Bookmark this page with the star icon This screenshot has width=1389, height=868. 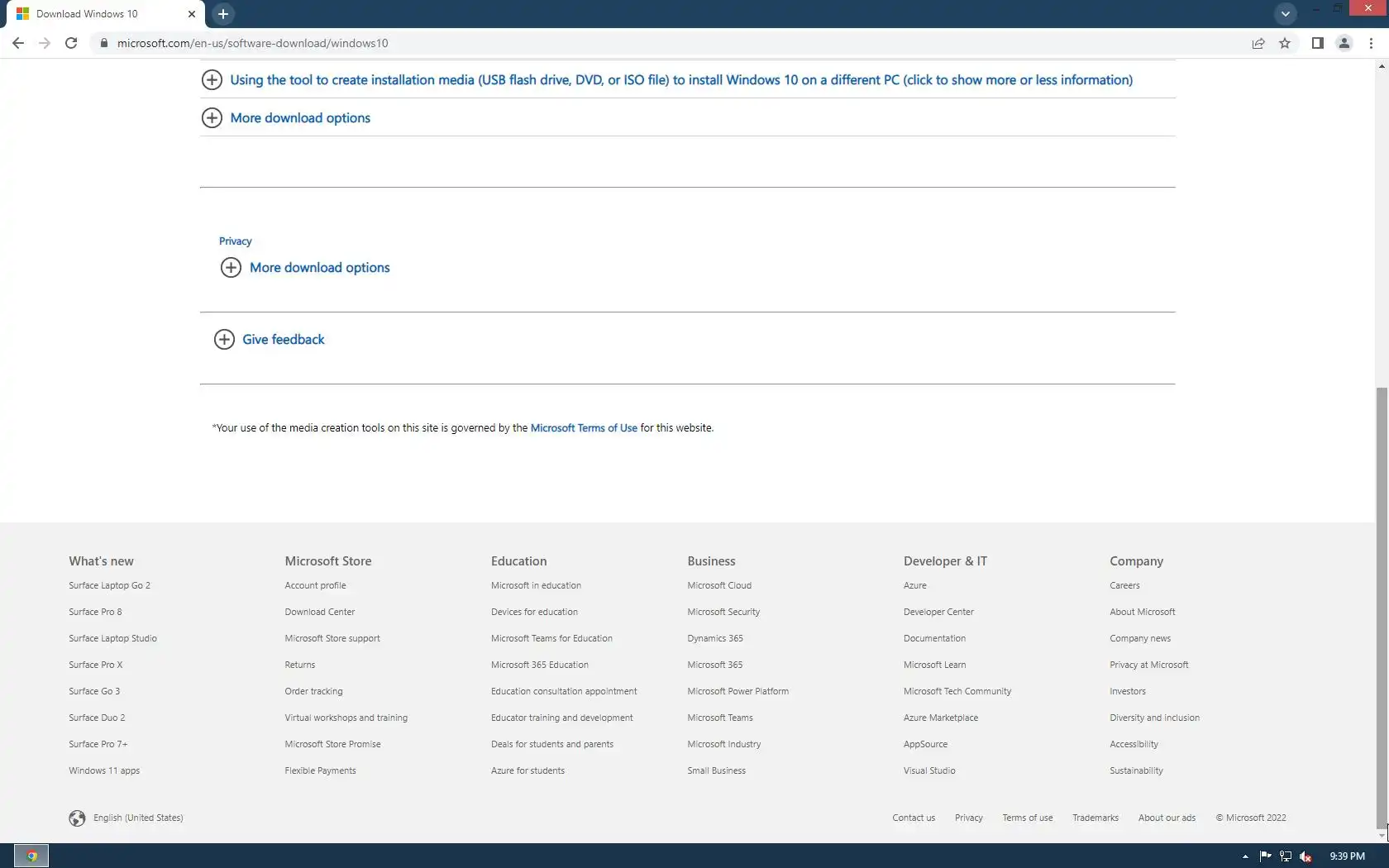point(1285,43)
